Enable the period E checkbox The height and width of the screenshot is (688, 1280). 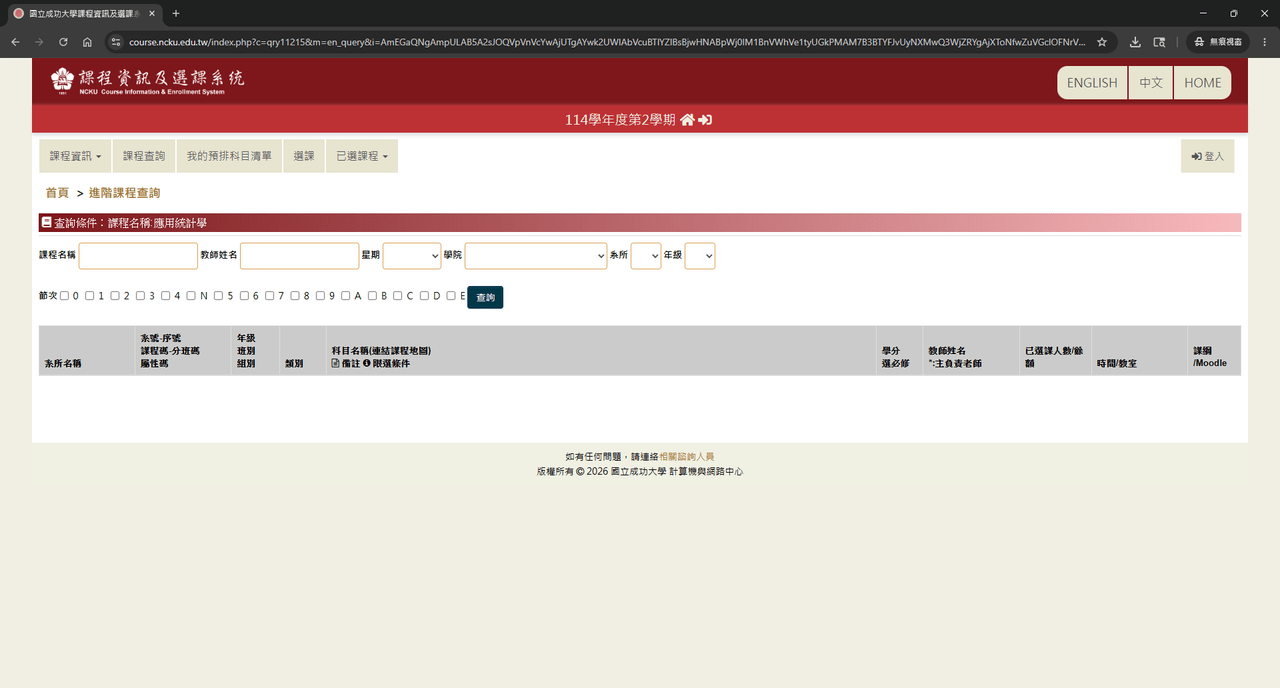pyautogui.click(x=451, y=296)
